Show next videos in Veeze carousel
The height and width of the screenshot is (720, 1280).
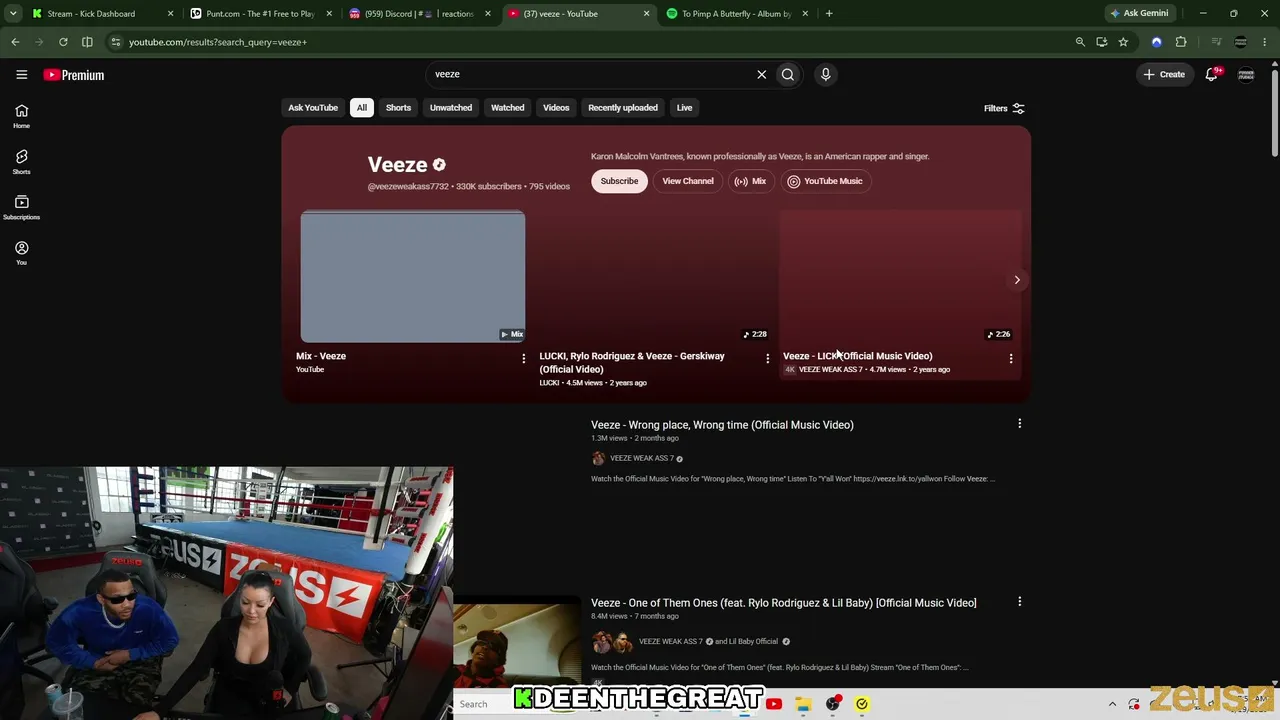tap(1017, 280)
